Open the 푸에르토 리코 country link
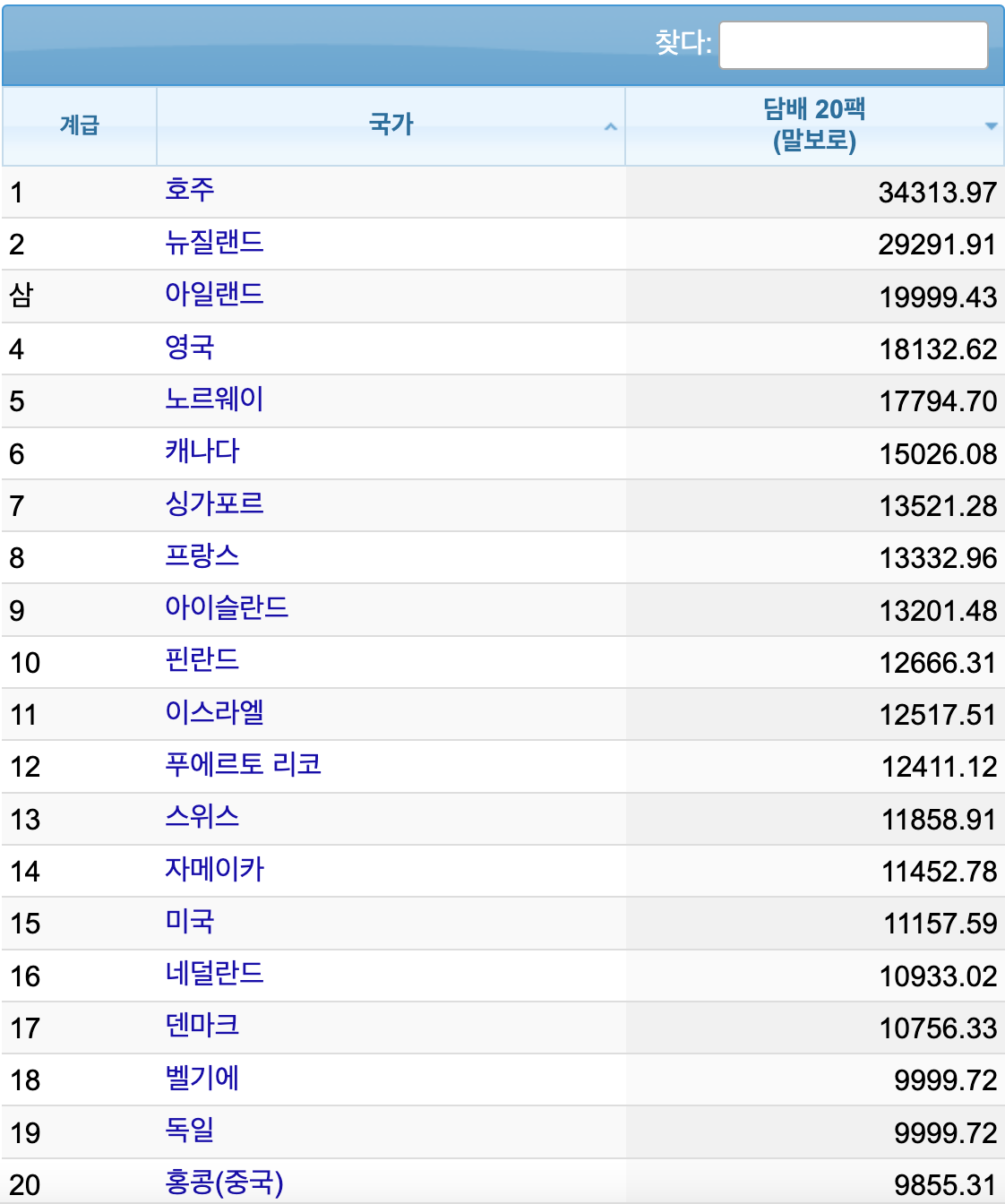The width and height of the screenshot is (1005, 1204). pos(243,764)
